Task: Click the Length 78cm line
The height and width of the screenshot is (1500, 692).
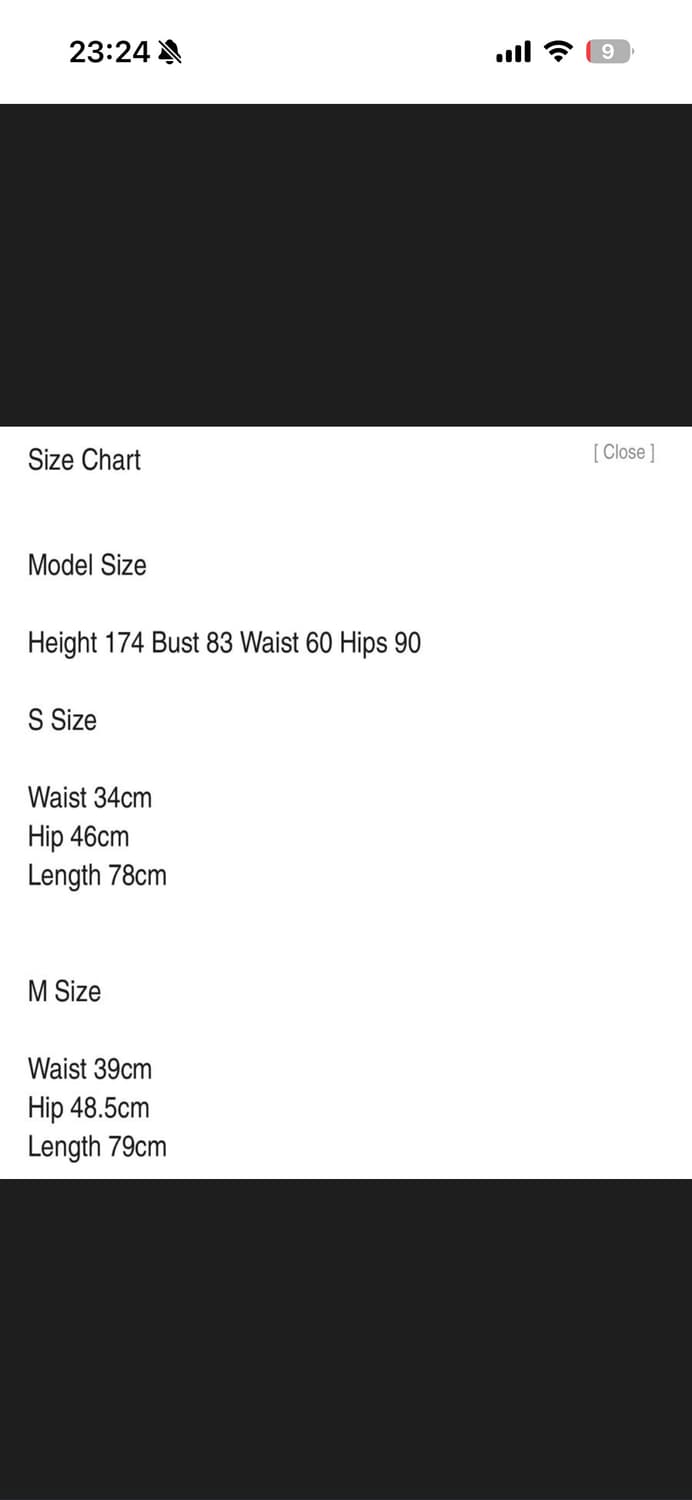Action: point(97,876)
